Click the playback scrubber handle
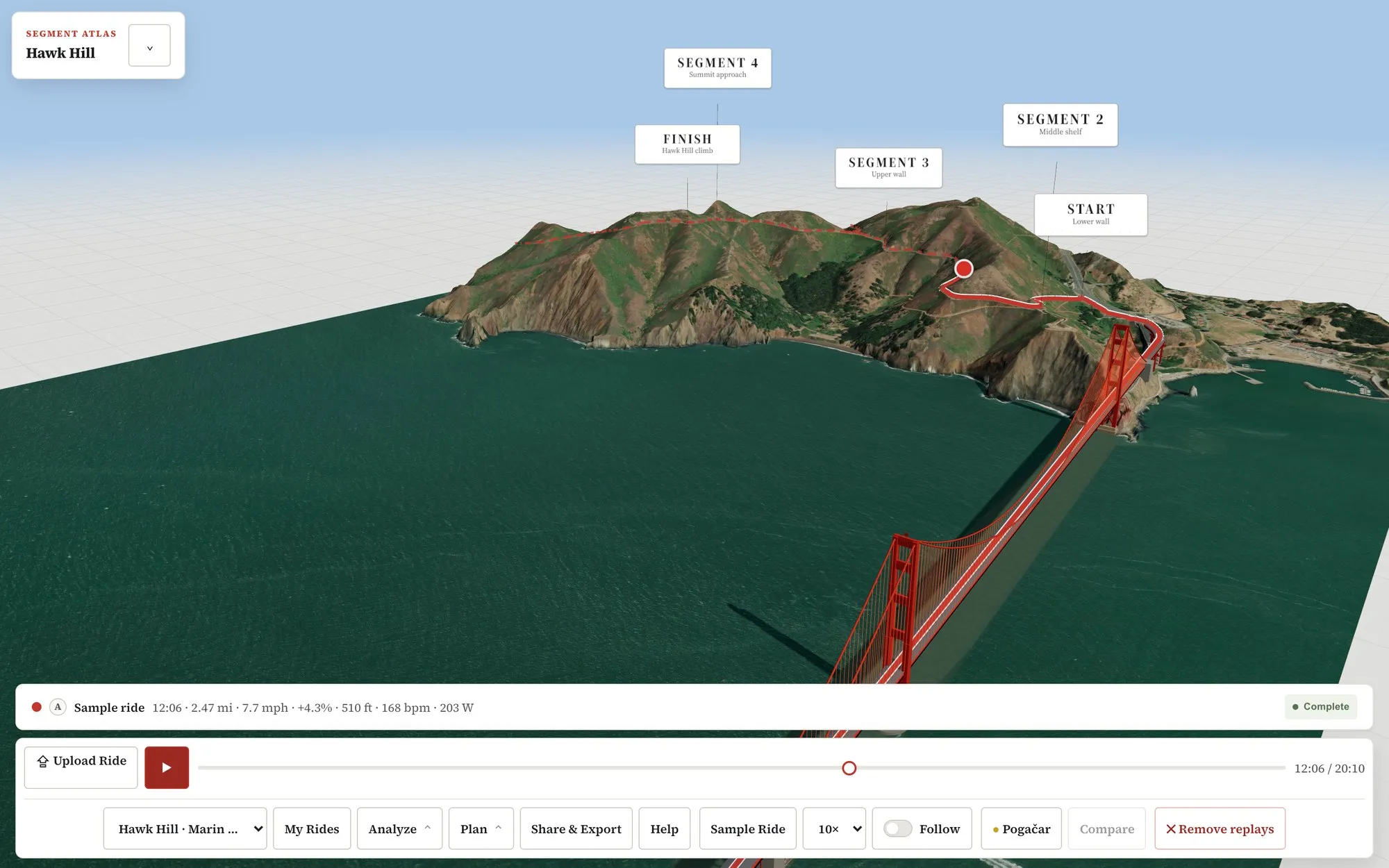This screenshot has width=1389, height=868. coord(849,768)
